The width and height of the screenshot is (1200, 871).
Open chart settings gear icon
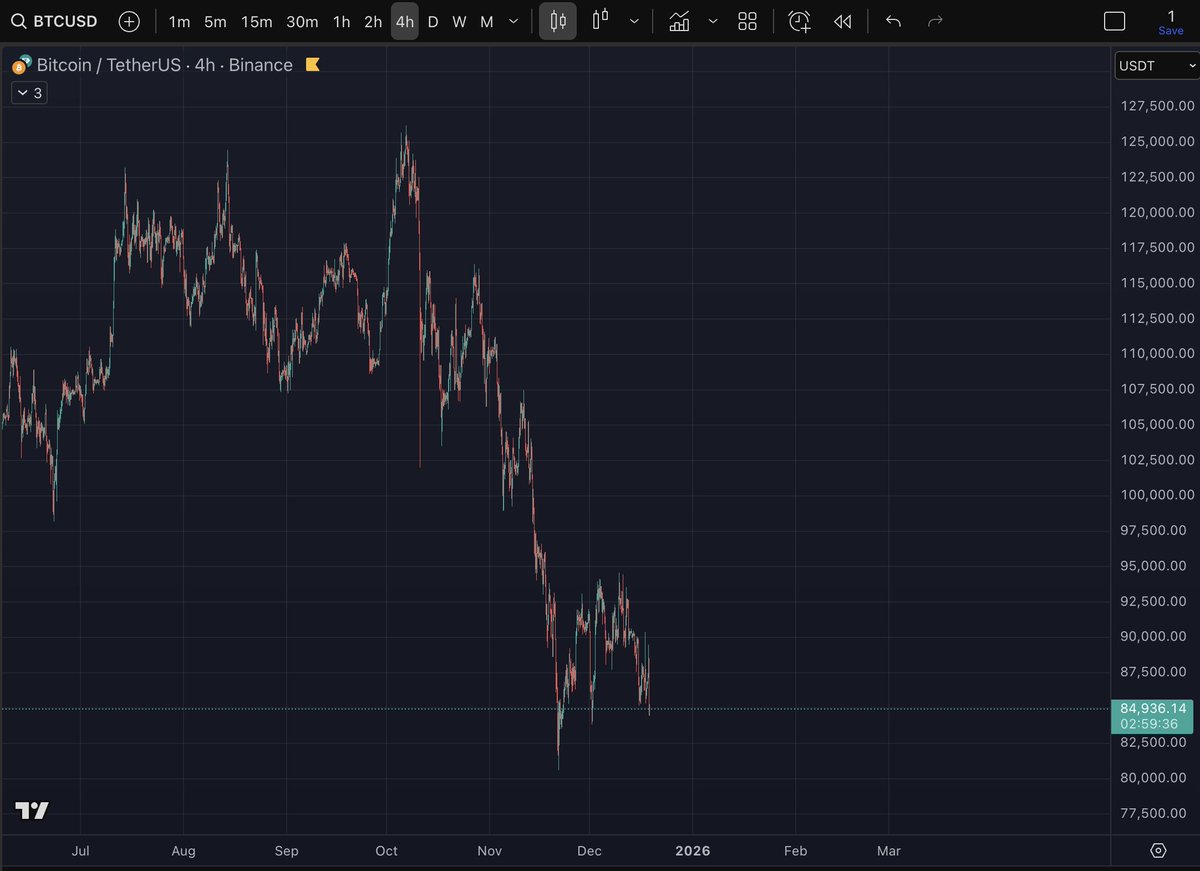coord(1158,850)
